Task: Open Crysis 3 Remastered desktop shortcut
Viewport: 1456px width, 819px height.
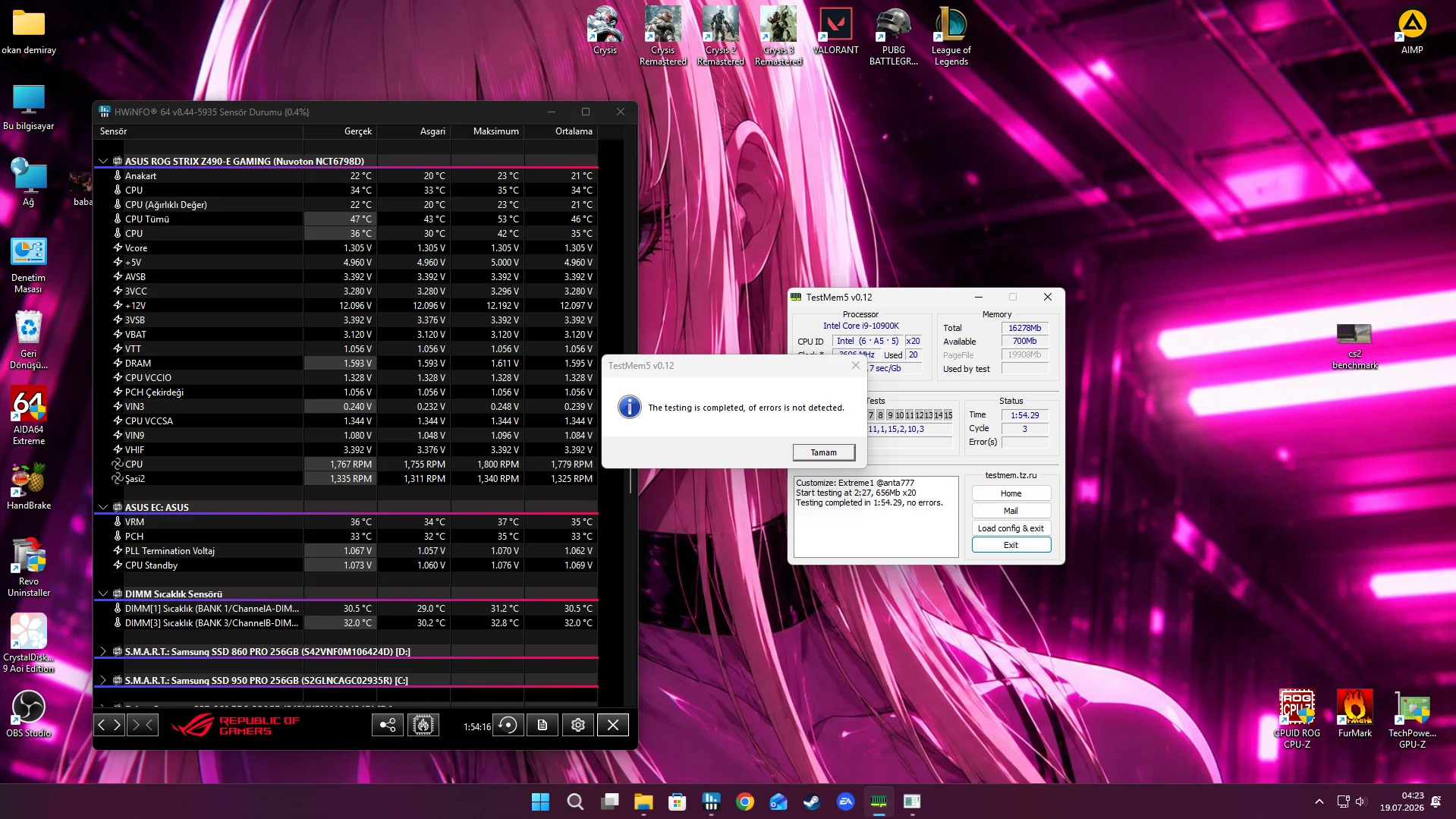Action: tap(778, 36)
